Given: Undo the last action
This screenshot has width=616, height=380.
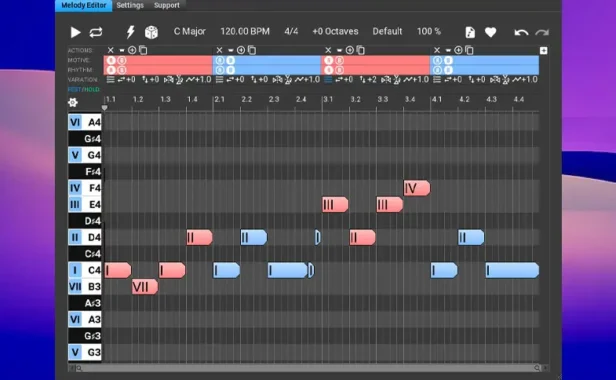Looking at the screenshot, I should [x=521, y=33].
